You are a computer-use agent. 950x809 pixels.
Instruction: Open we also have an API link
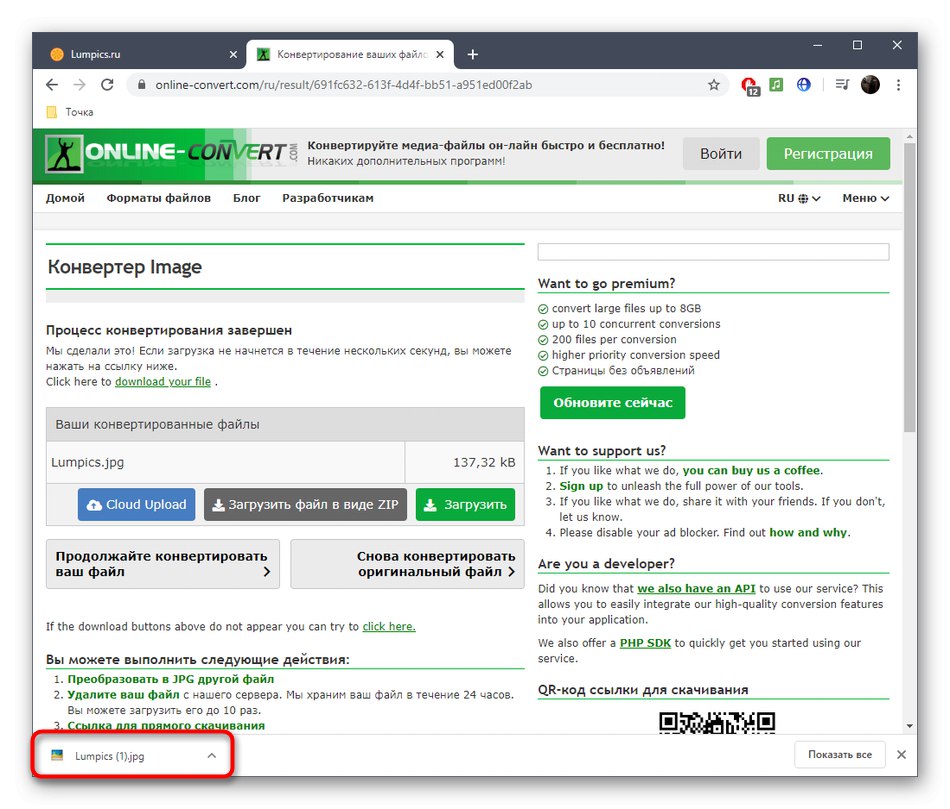pos(696,589)
